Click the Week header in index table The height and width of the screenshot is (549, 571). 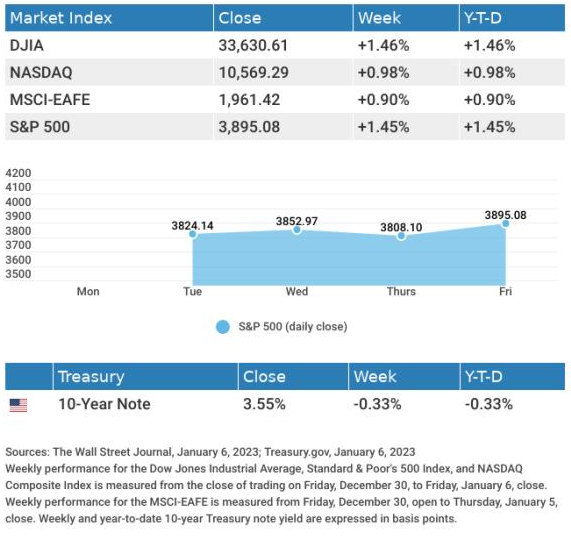coord(379,18)
